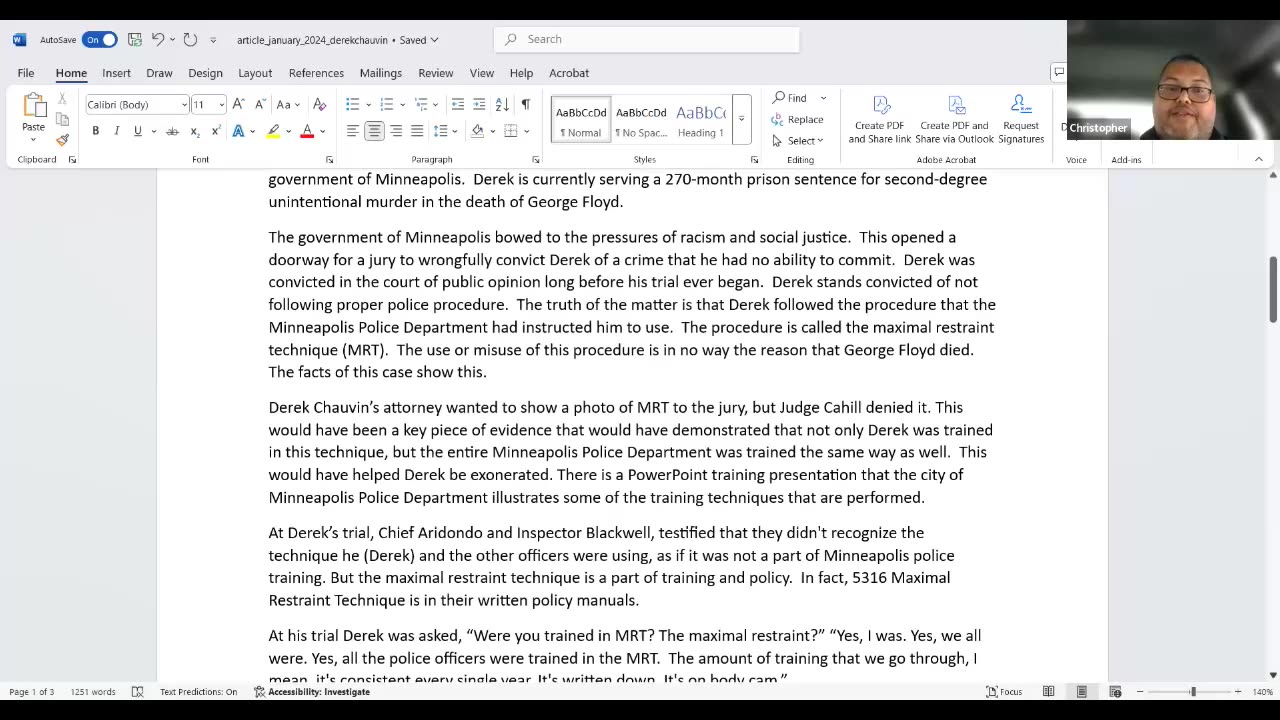Toggle center alignment
1280x720 pixels.
point(374,131)
